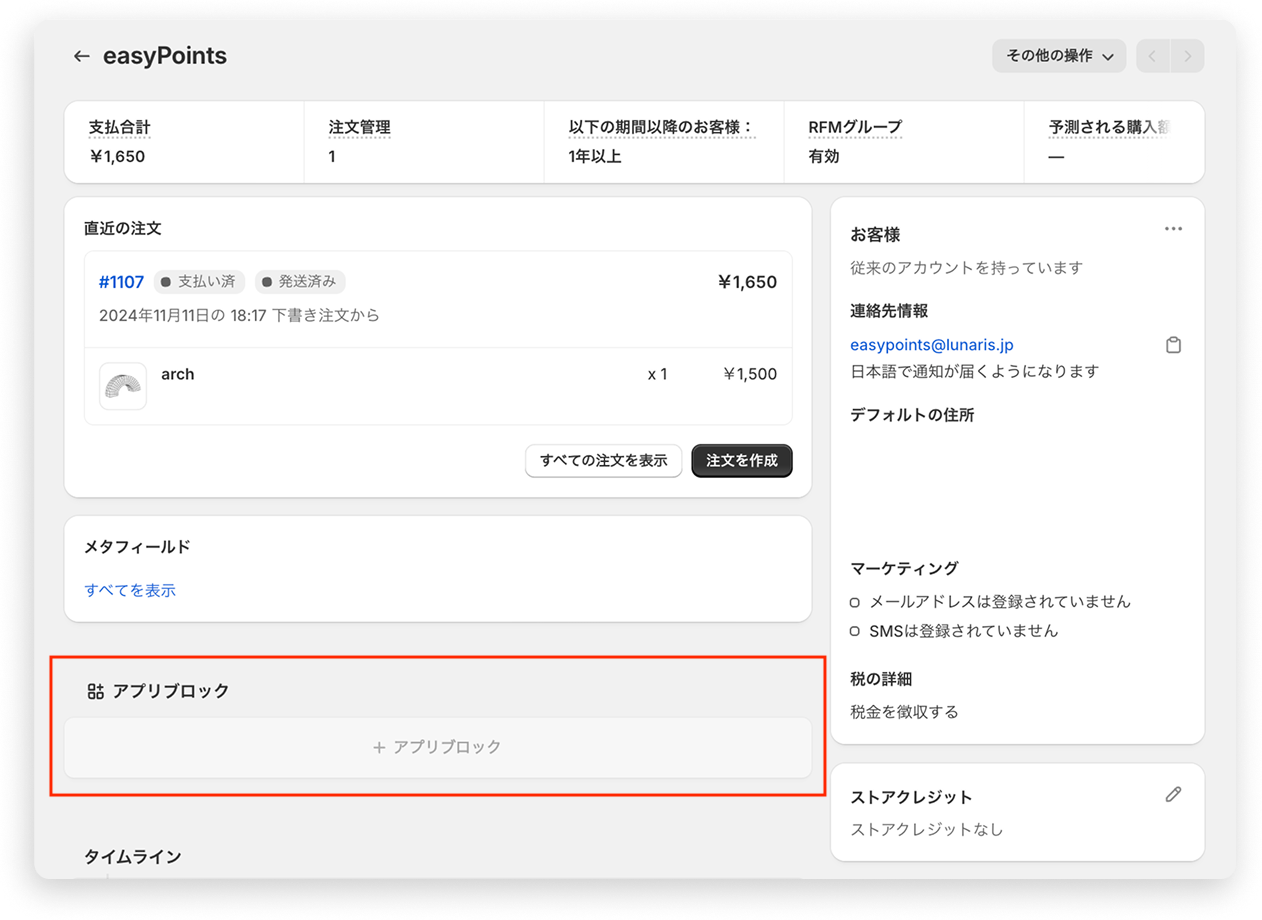The image size is (1262, 920).
Task: Click the アプリブロック heading grid icon
Action: (96, 691)
